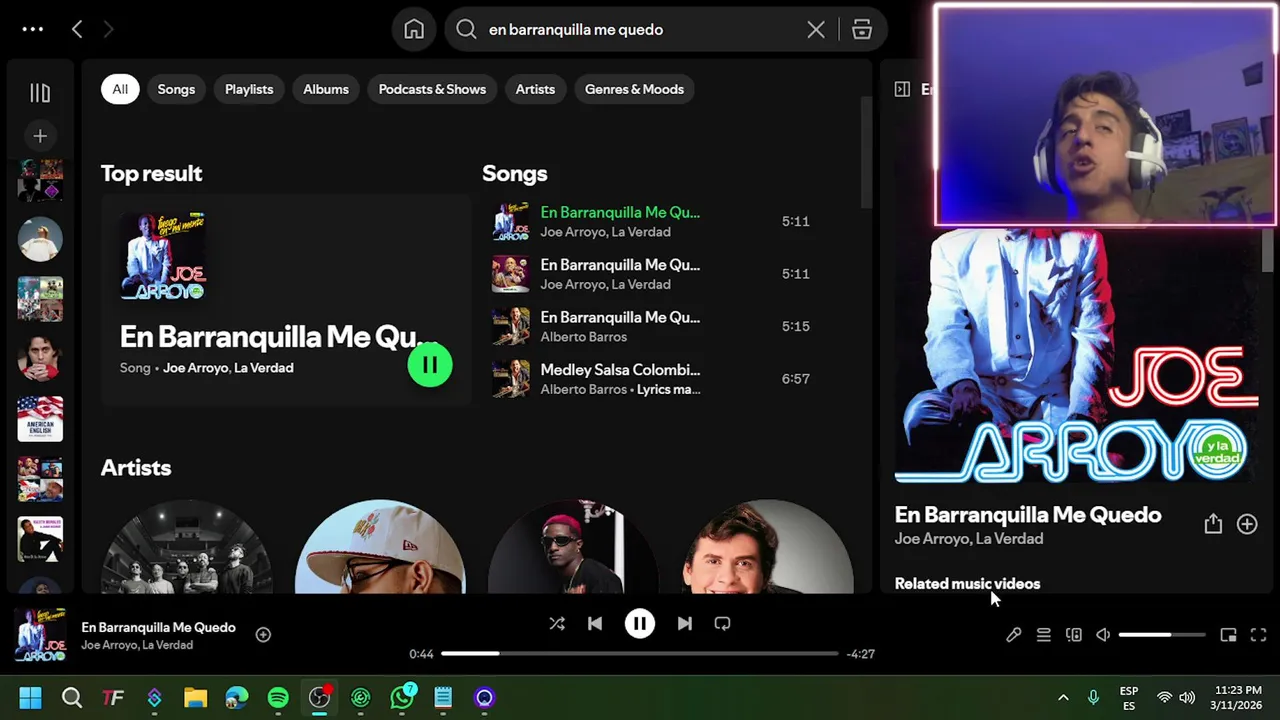Show hidden tray icons chevron
This screenshot has width=1280, height=720.
(1063, 697)
